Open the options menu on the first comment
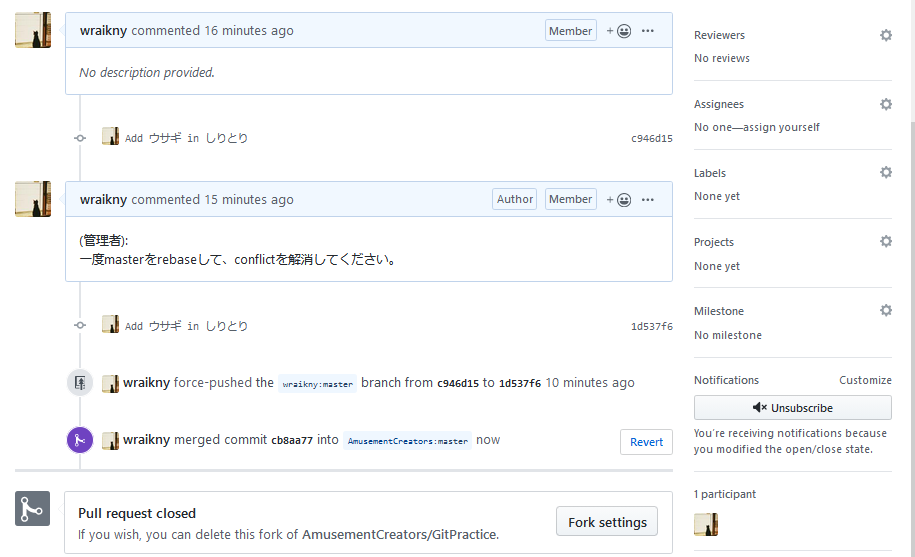Image resolution: width=915 pixels, height=557 pixels. pyautogui.click(x=648, y=31)
